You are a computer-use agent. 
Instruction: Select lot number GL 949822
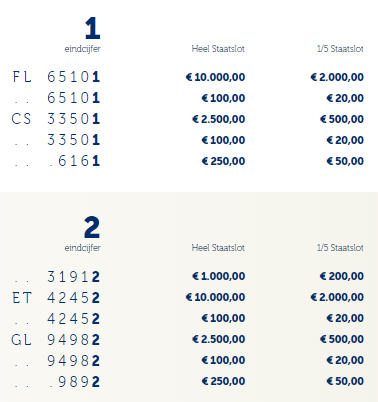[56, 340]
